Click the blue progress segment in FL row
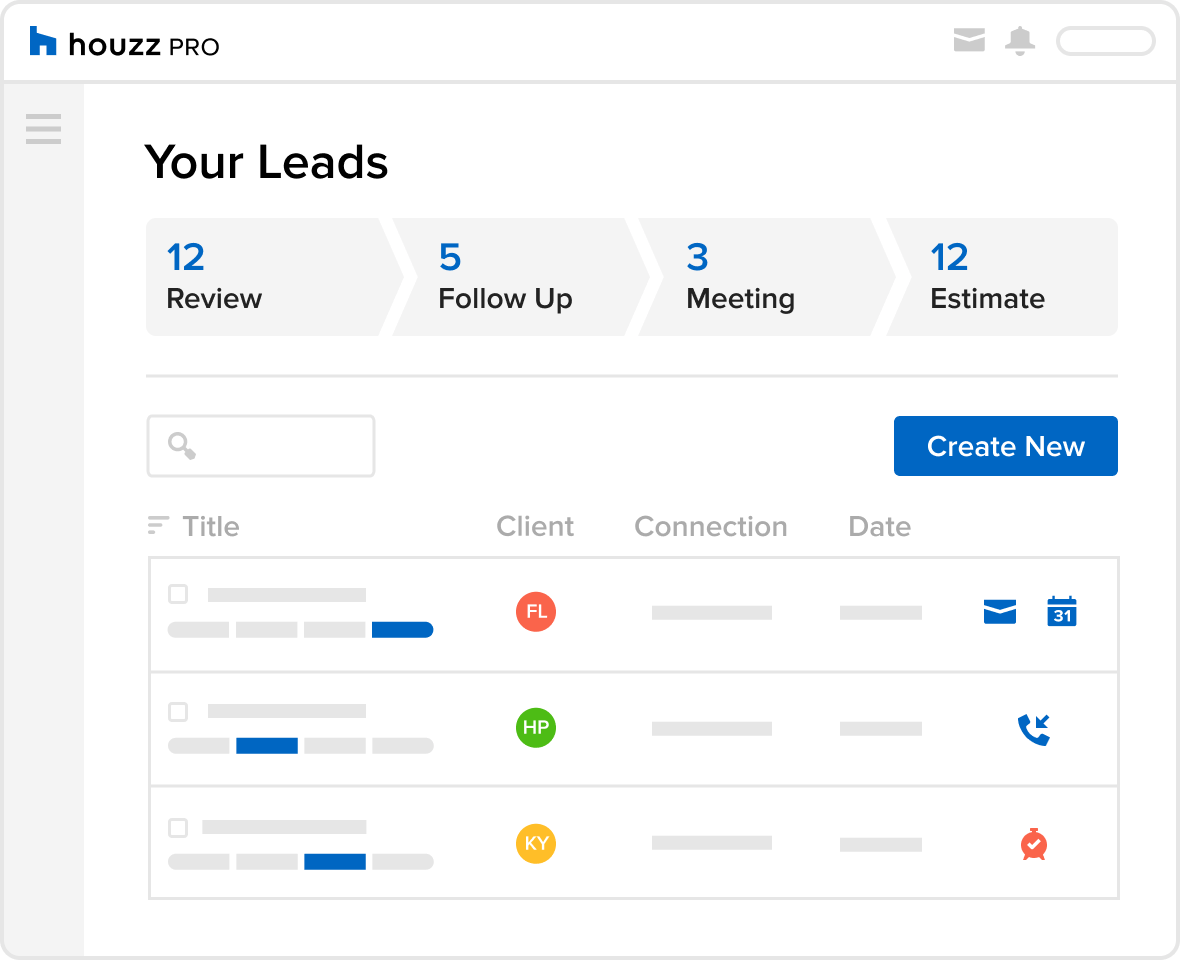1180x960 pixels. click(402, 630)
